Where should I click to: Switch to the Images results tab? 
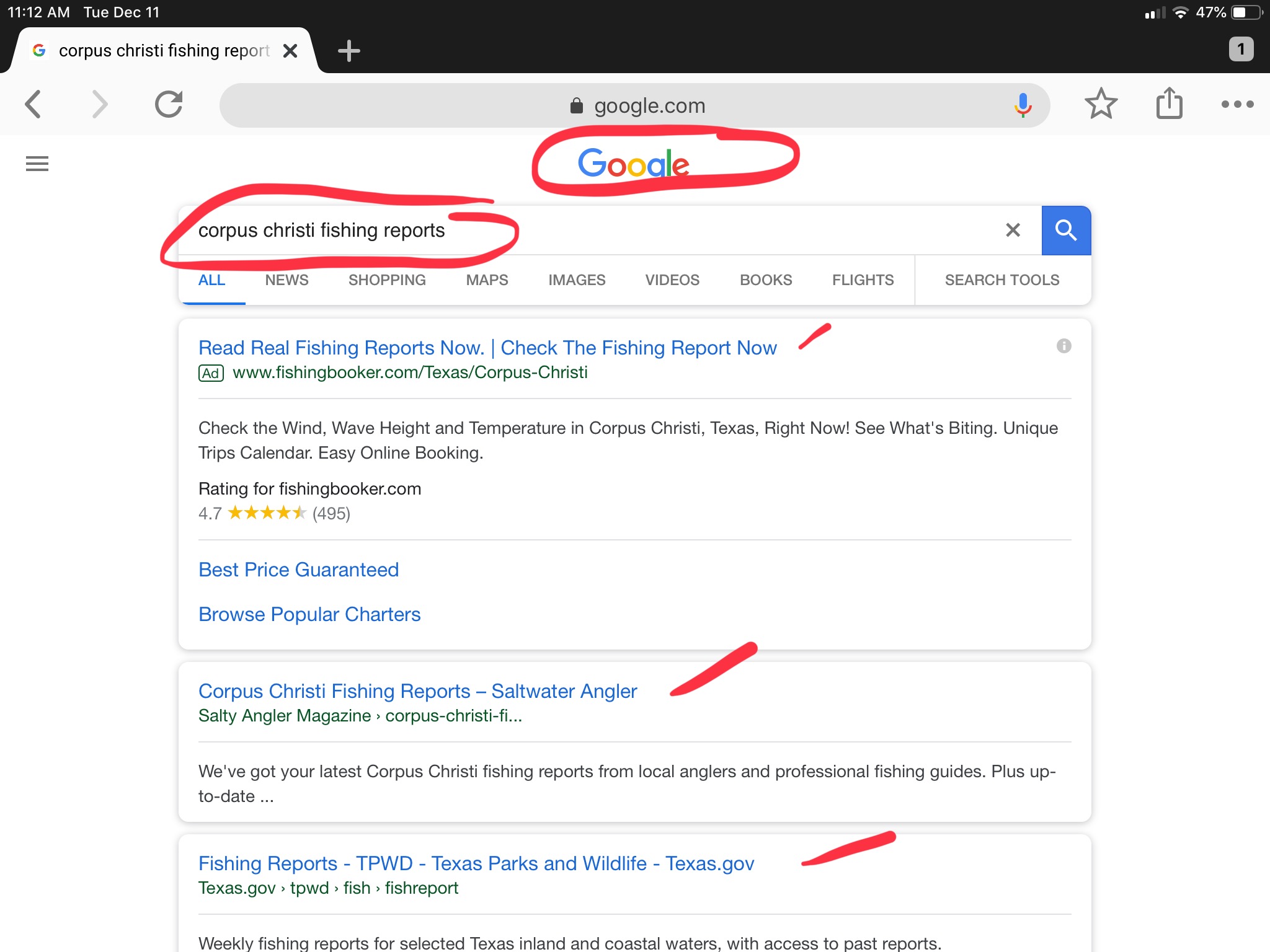pyautogui.click(x=576, y=280)
